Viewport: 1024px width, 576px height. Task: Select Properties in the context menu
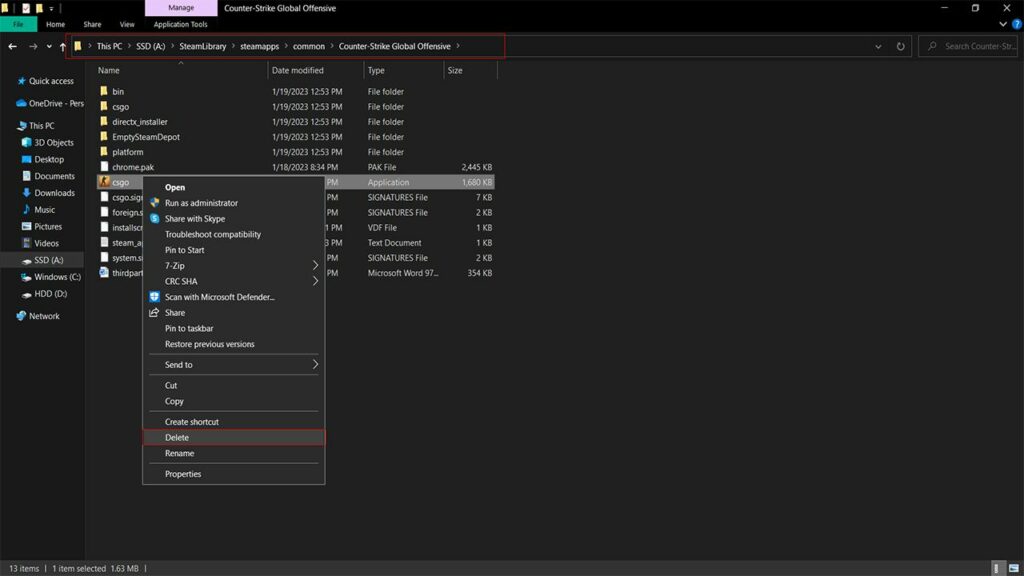tap(183, 474)
